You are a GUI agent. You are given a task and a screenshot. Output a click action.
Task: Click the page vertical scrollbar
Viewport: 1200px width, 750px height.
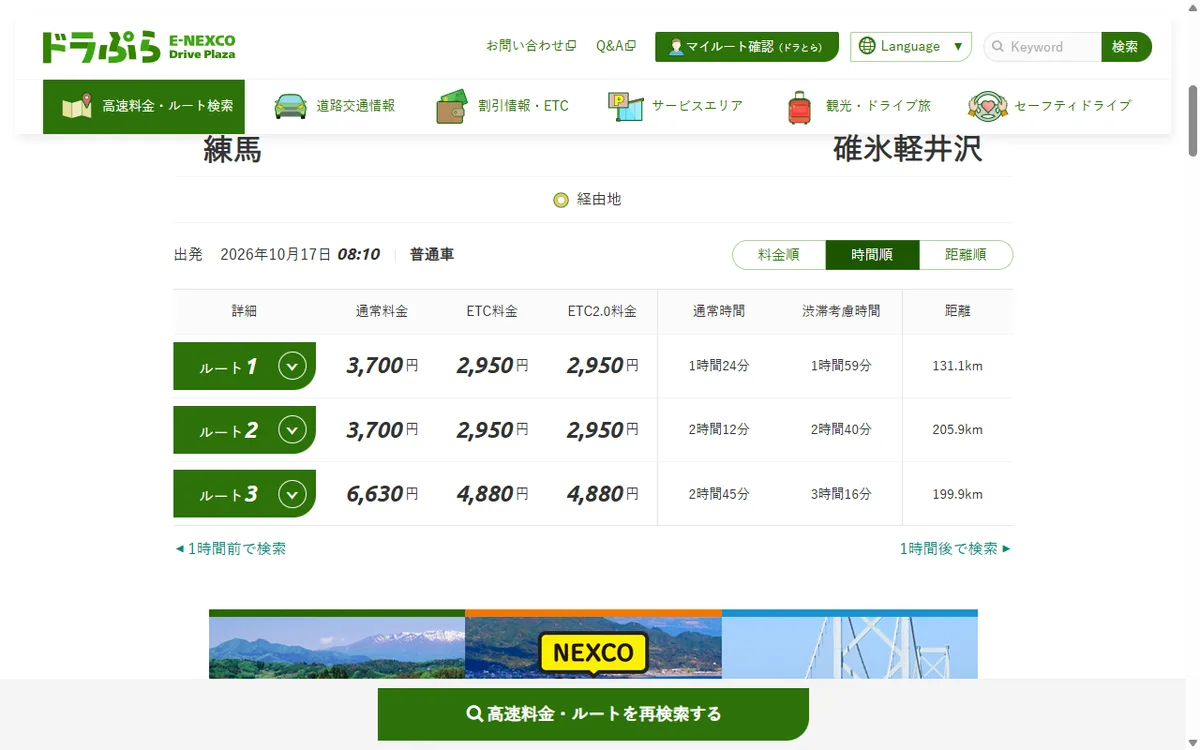1193,120
